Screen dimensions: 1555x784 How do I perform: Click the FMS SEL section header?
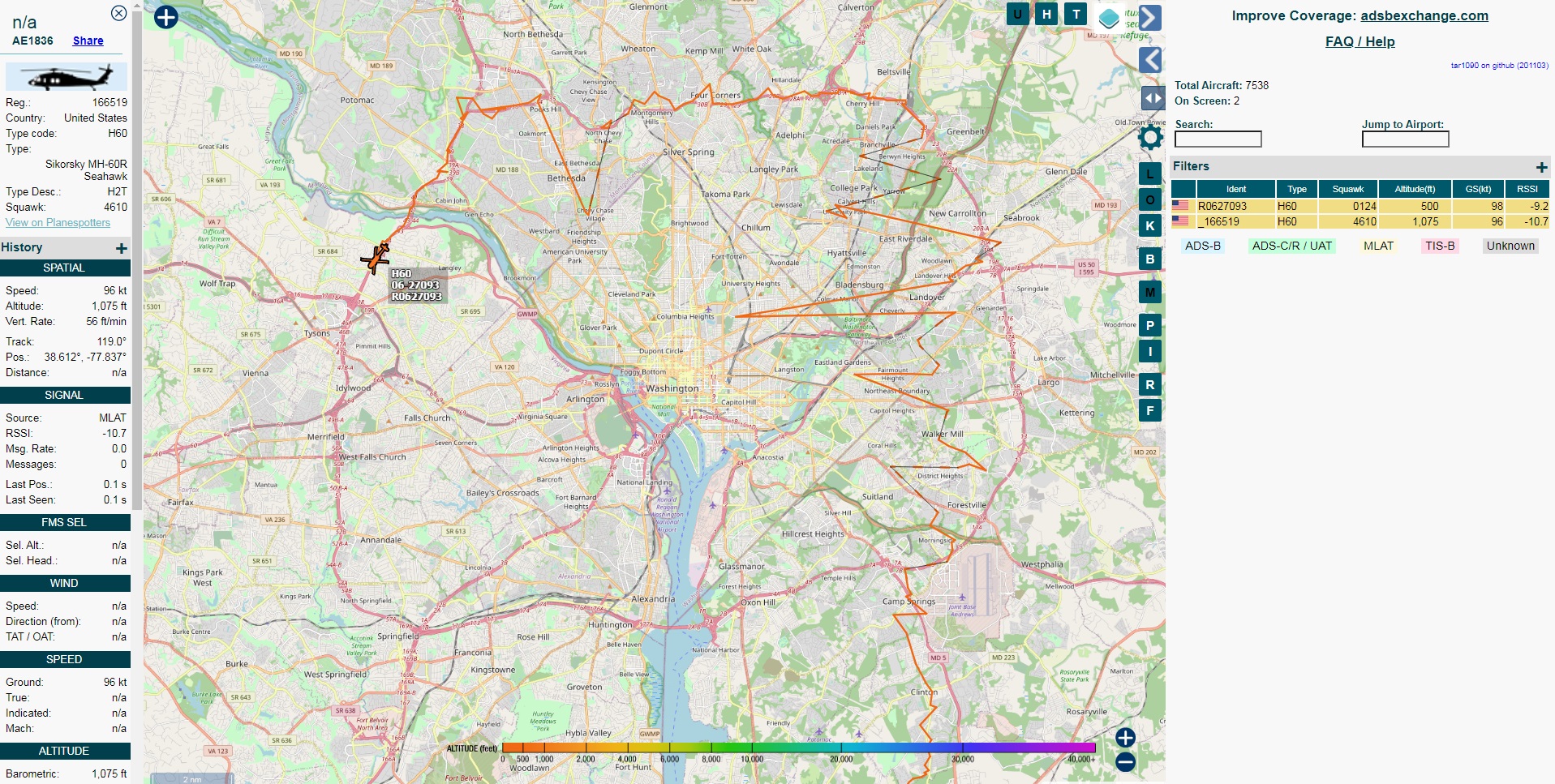click(x=65, y=522)
